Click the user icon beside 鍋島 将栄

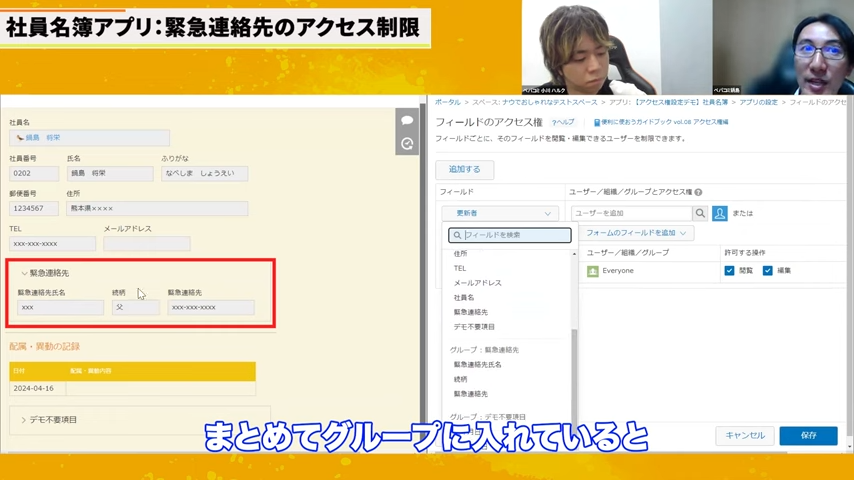(x=20, y=138)
